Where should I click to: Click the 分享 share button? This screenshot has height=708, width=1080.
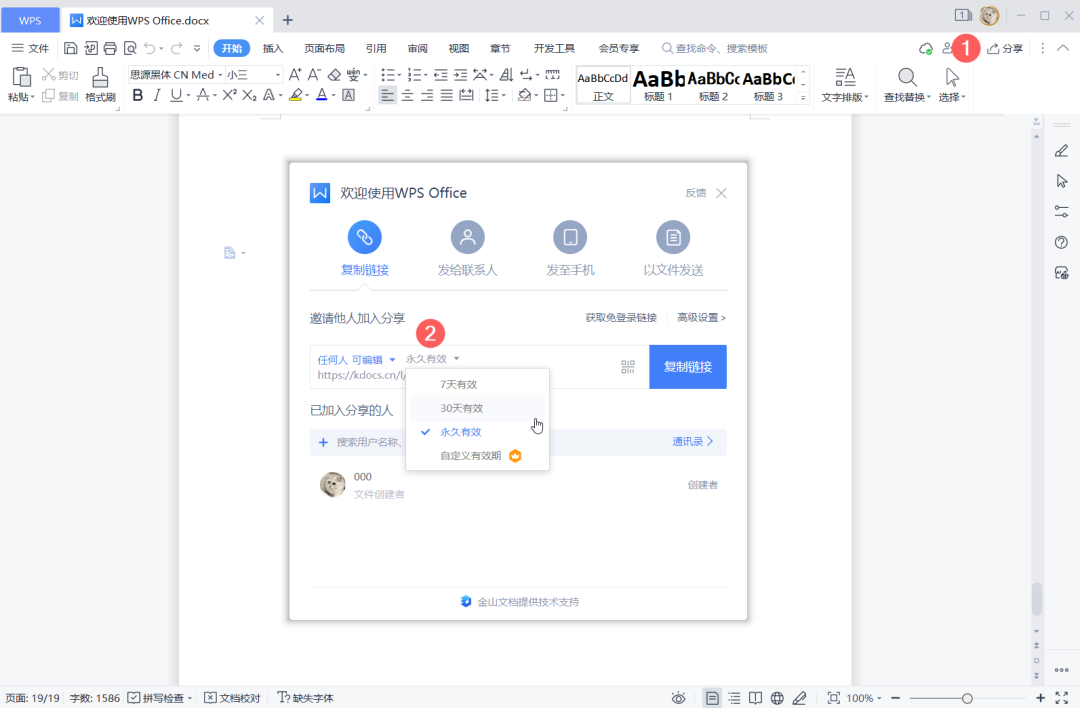point(1005,48)
